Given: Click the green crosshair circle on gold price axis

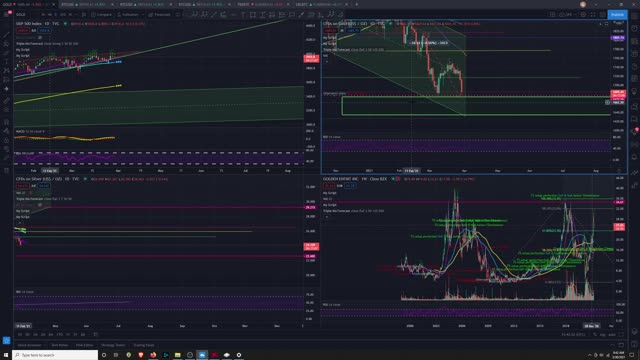Looking at the screenshot, I should coord(607,103).
